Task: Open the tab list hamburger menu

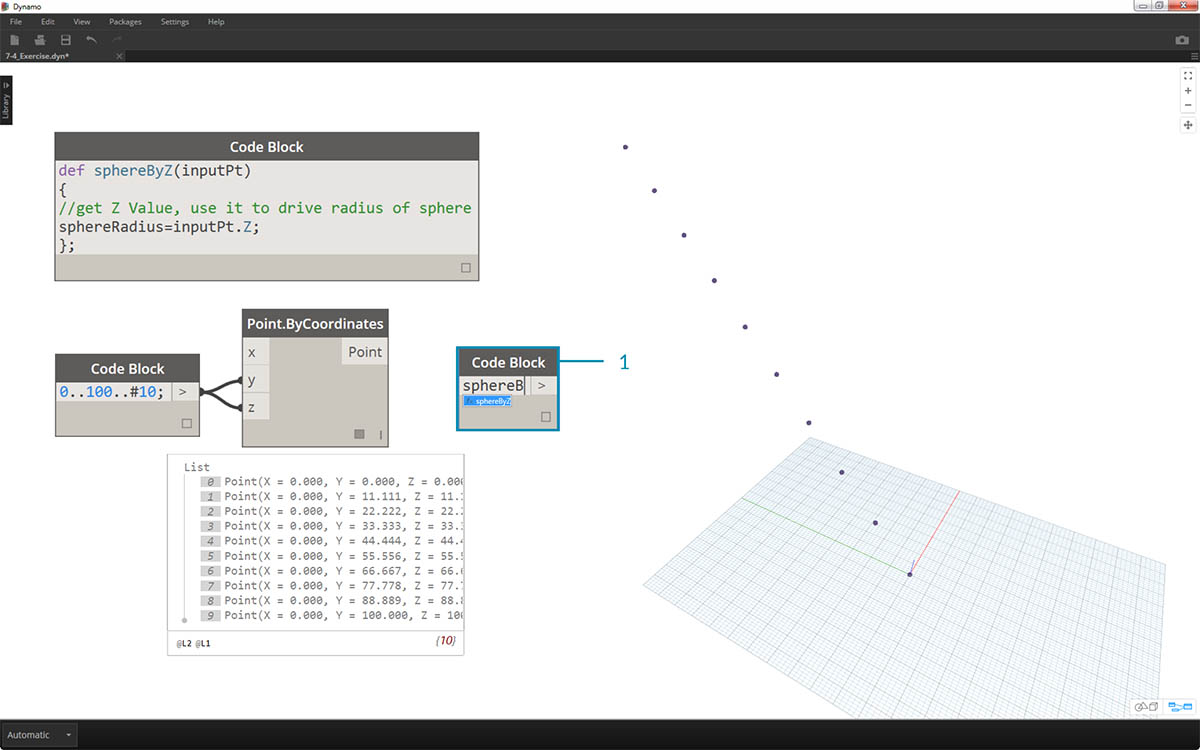Action: click(1193, 56)
